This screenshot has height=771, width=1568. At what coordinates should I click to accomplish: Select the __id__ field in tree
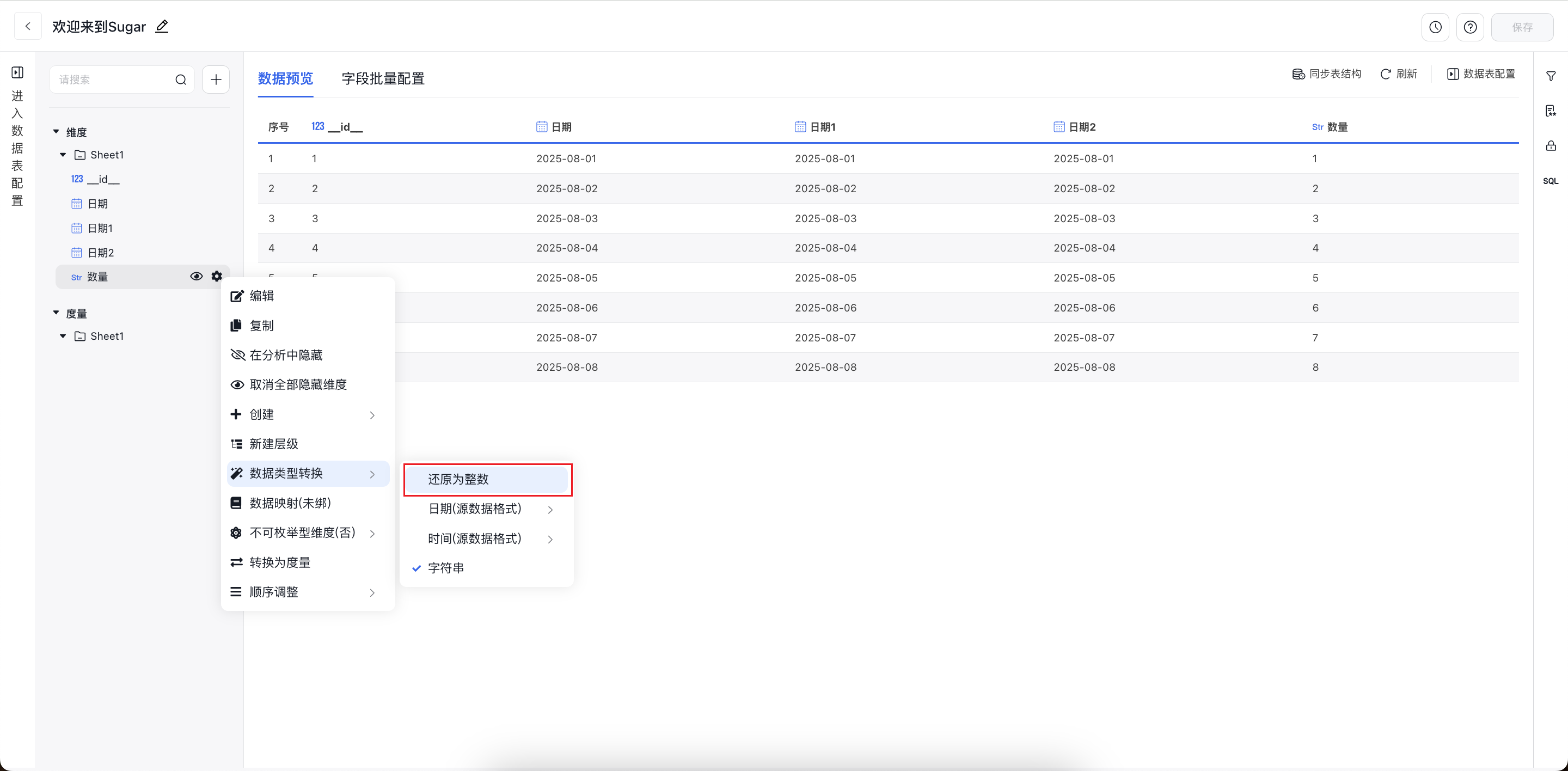(x=143, y=179)
